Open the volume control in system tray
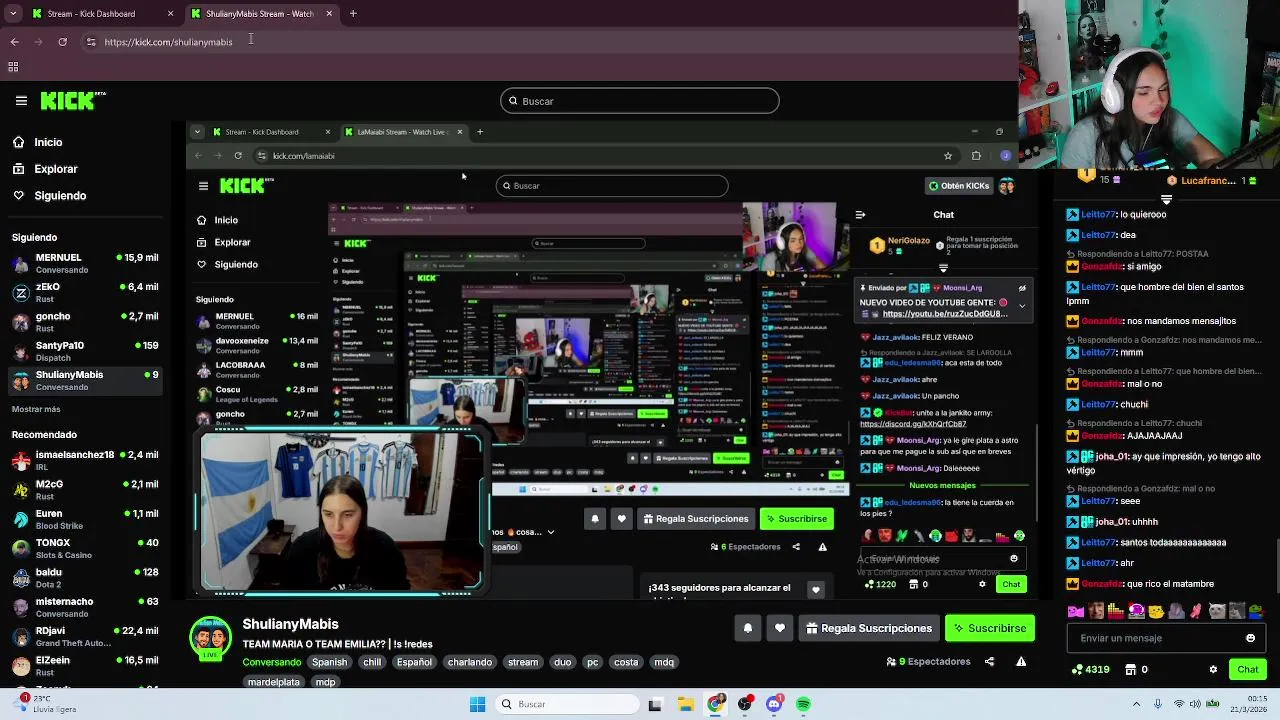Screen dimensions: 1280x720 pos(1197,704)
